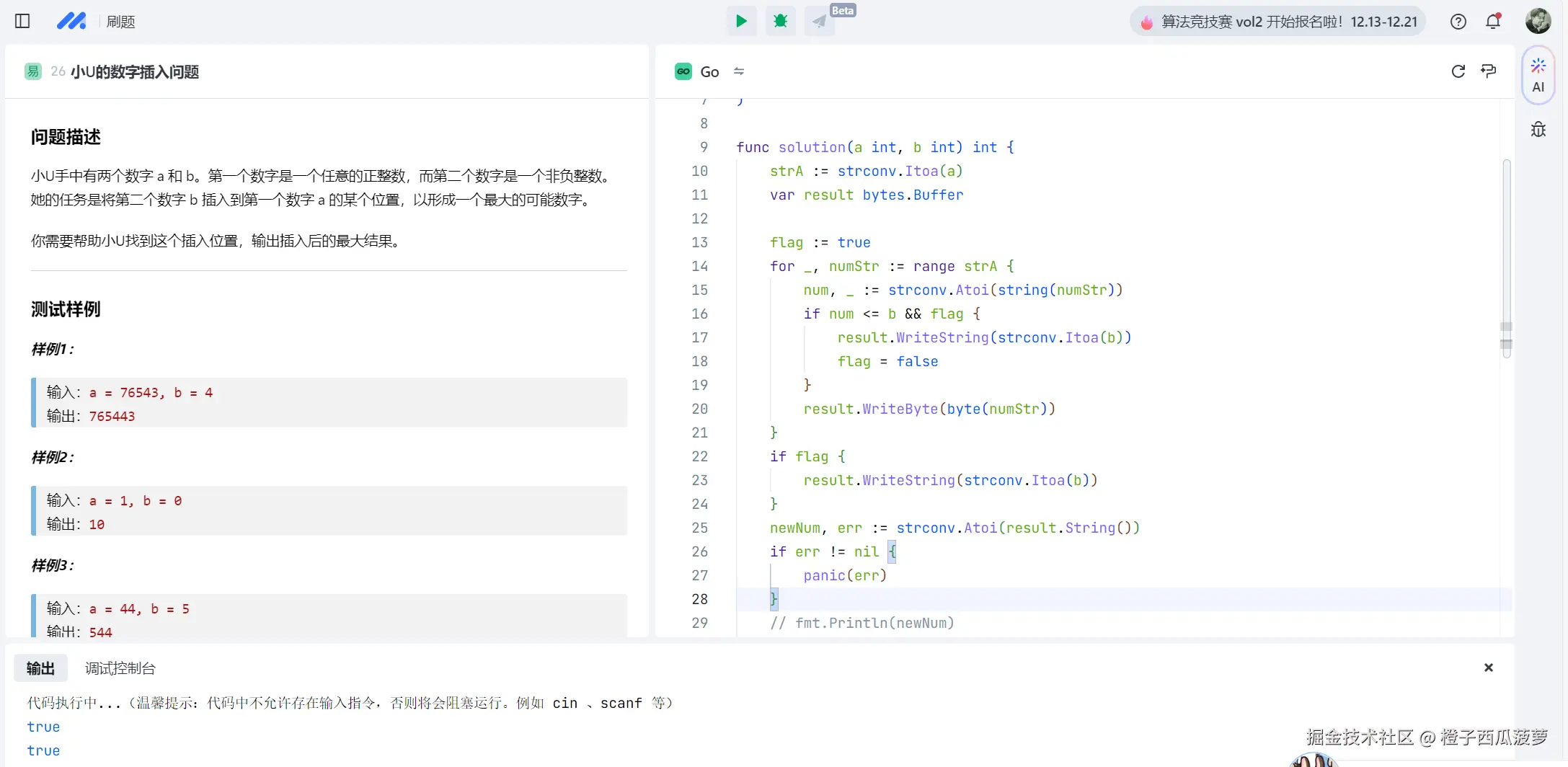
Task: Close the output console panel
Action: click(x=1488, y=668)
